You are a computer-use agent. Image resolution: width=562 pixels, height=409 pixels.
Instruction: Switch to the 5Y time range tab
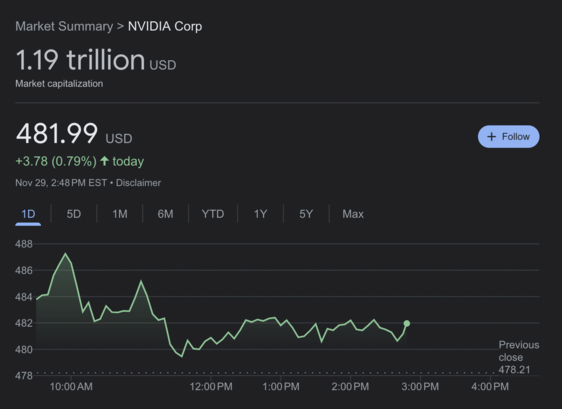pos(306,214)
